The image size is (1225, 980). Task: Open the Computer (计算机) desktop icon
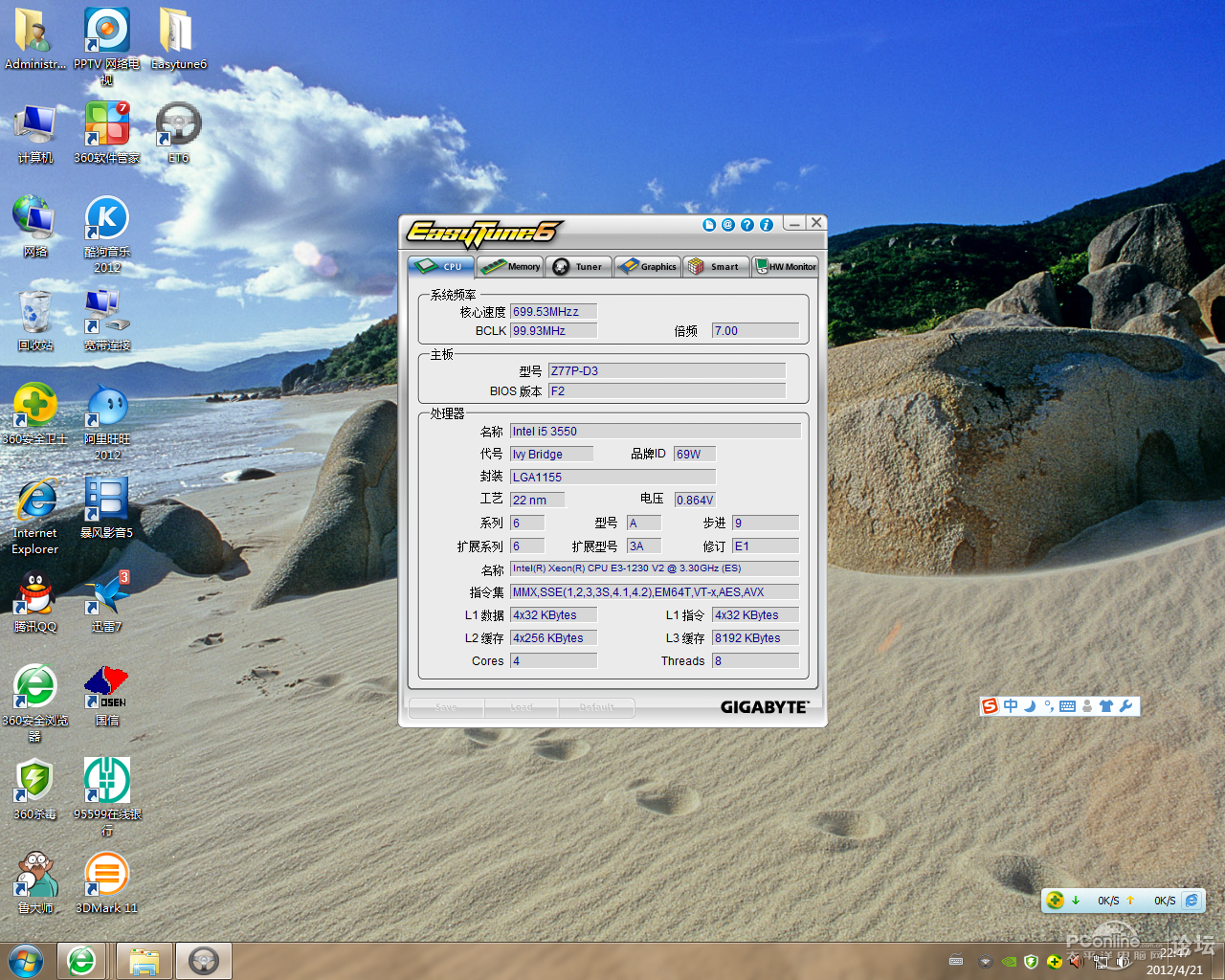coord(35,133)
